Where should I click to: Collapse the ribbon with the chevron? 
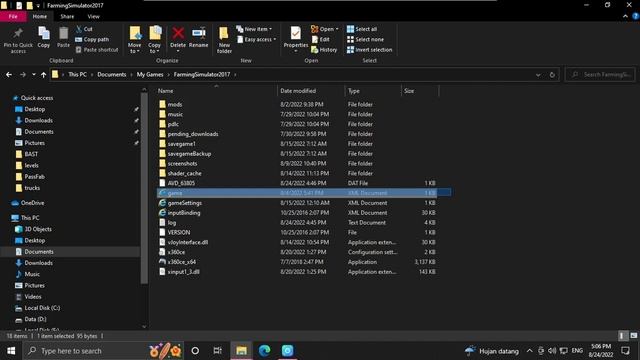pos(625,16)
